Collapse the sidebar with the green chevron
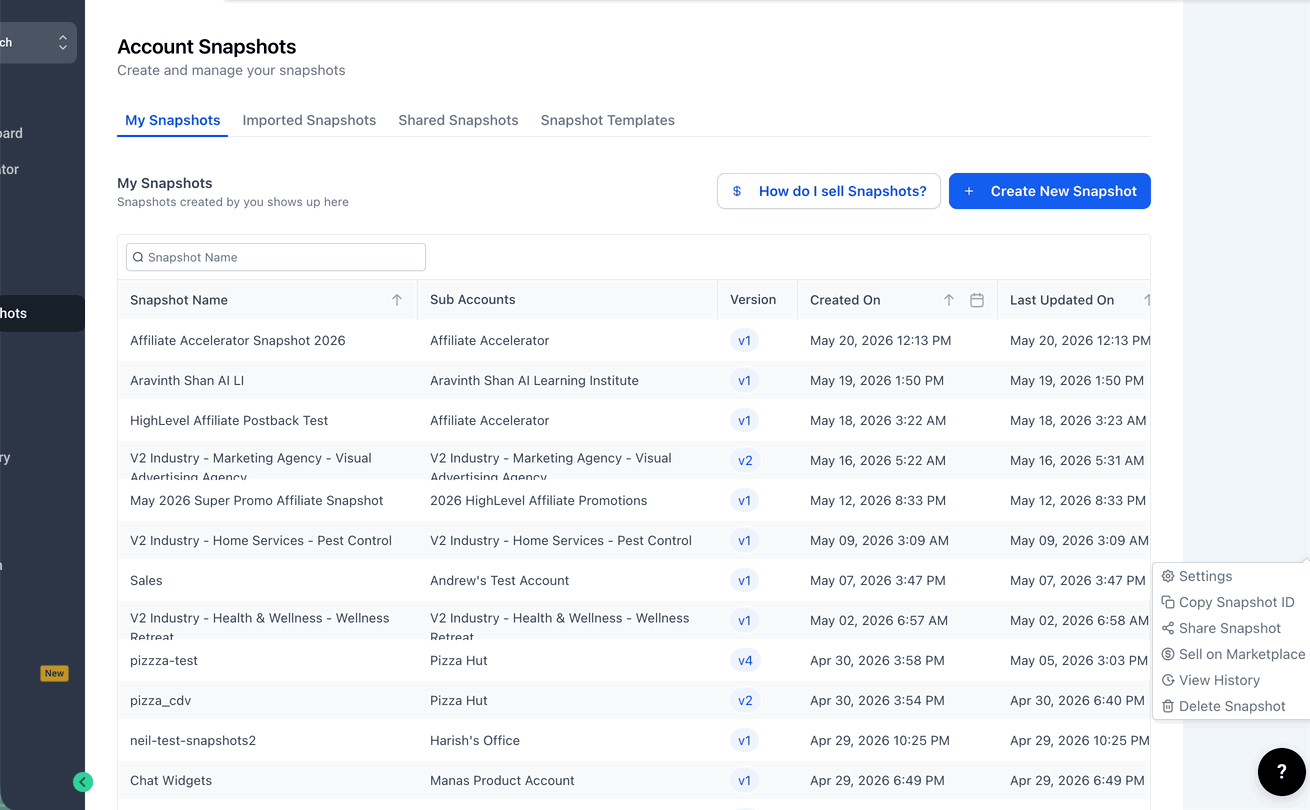Viewport: 1310px width, 810px height. [83, 782]
